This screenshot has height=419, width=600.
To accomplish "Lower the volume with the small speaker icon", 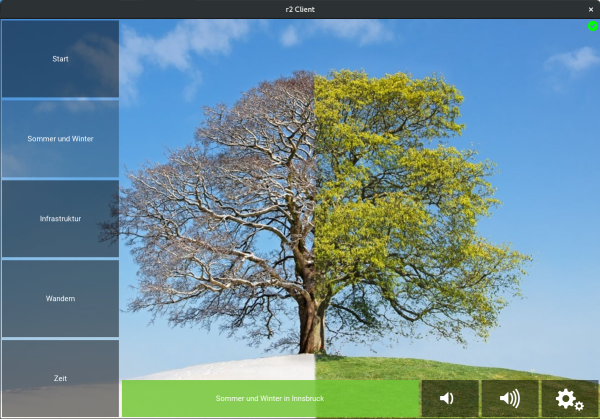I will 449,399.
